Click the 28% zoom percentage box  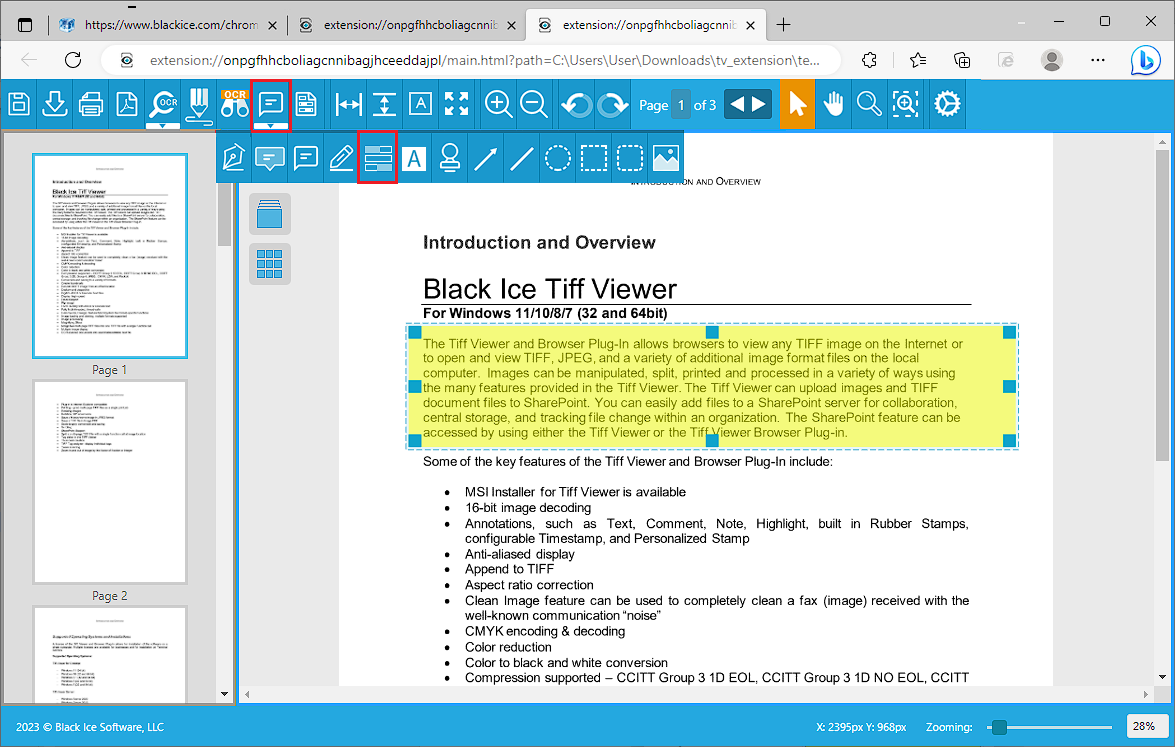1147,726
